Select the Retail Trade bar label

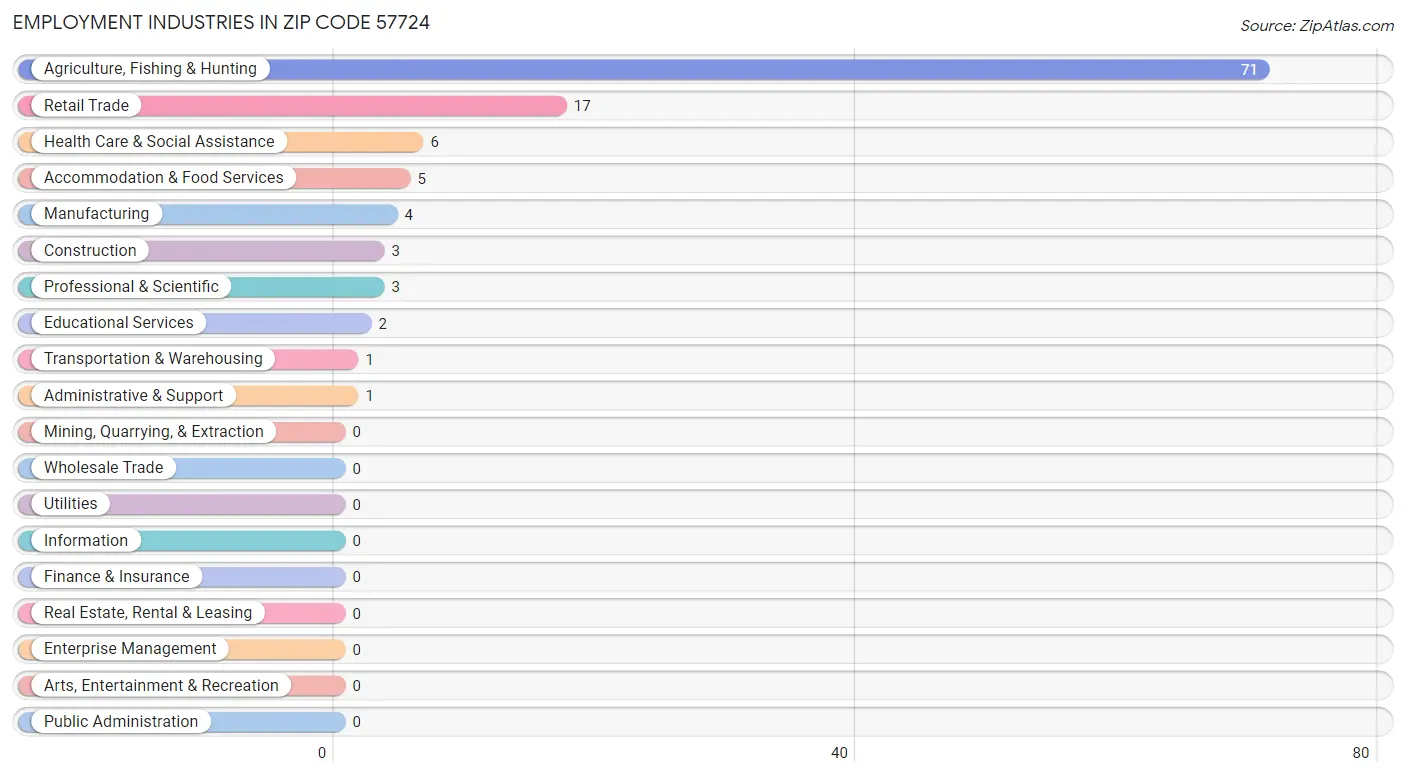pyautogui.click(x=86, y=105)
